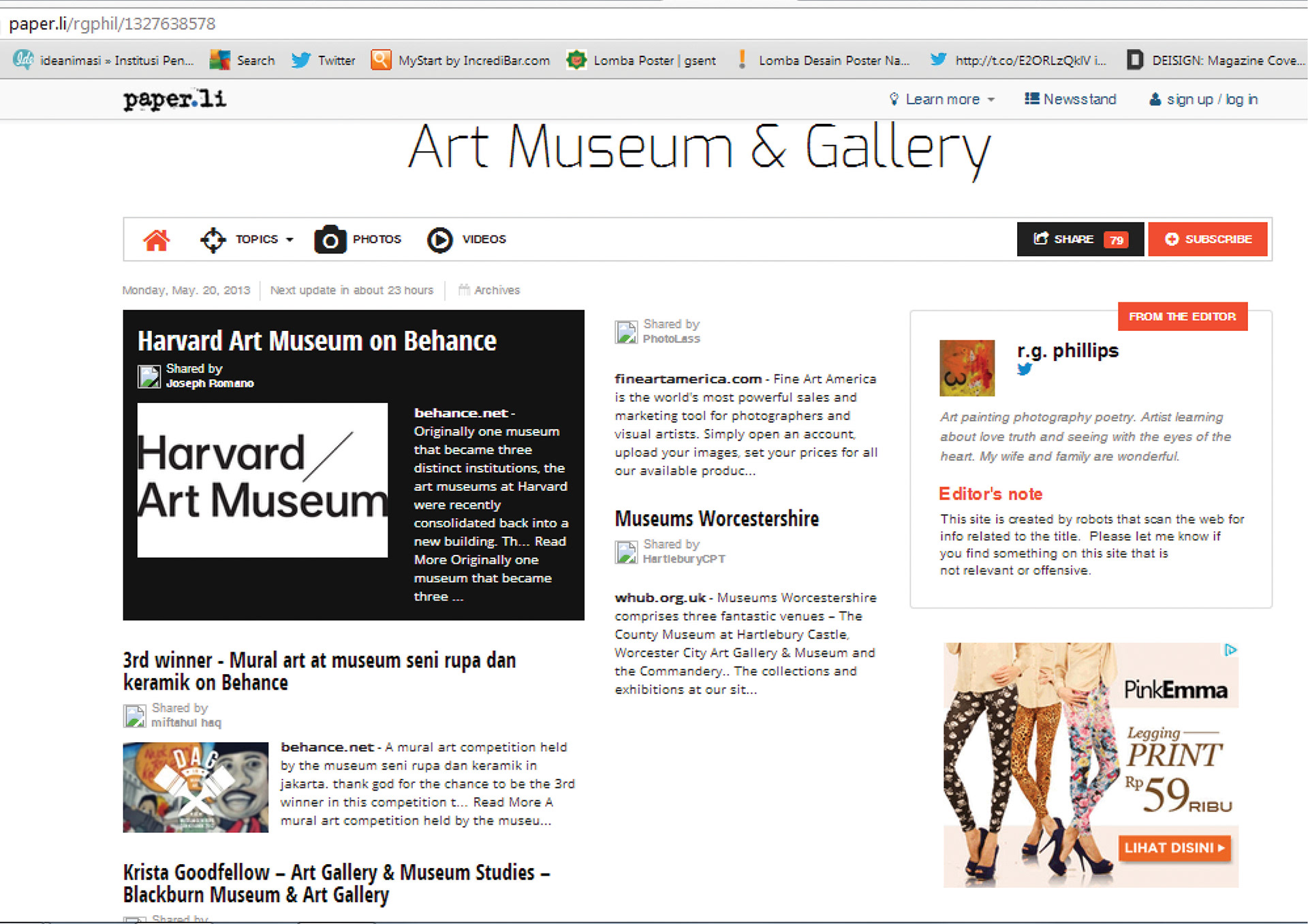Click the AdChoices icon on the ad

coord(1230,650)
